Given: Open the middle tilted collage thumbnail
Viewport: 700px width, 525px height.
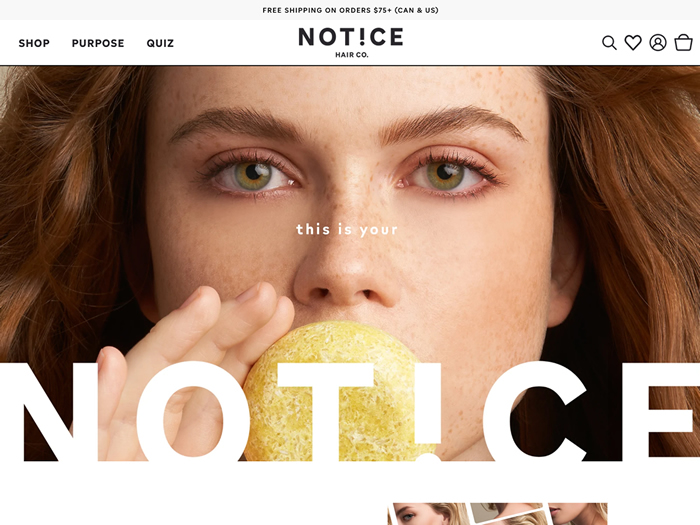Looking at the screenshot, I should point(511,514).
